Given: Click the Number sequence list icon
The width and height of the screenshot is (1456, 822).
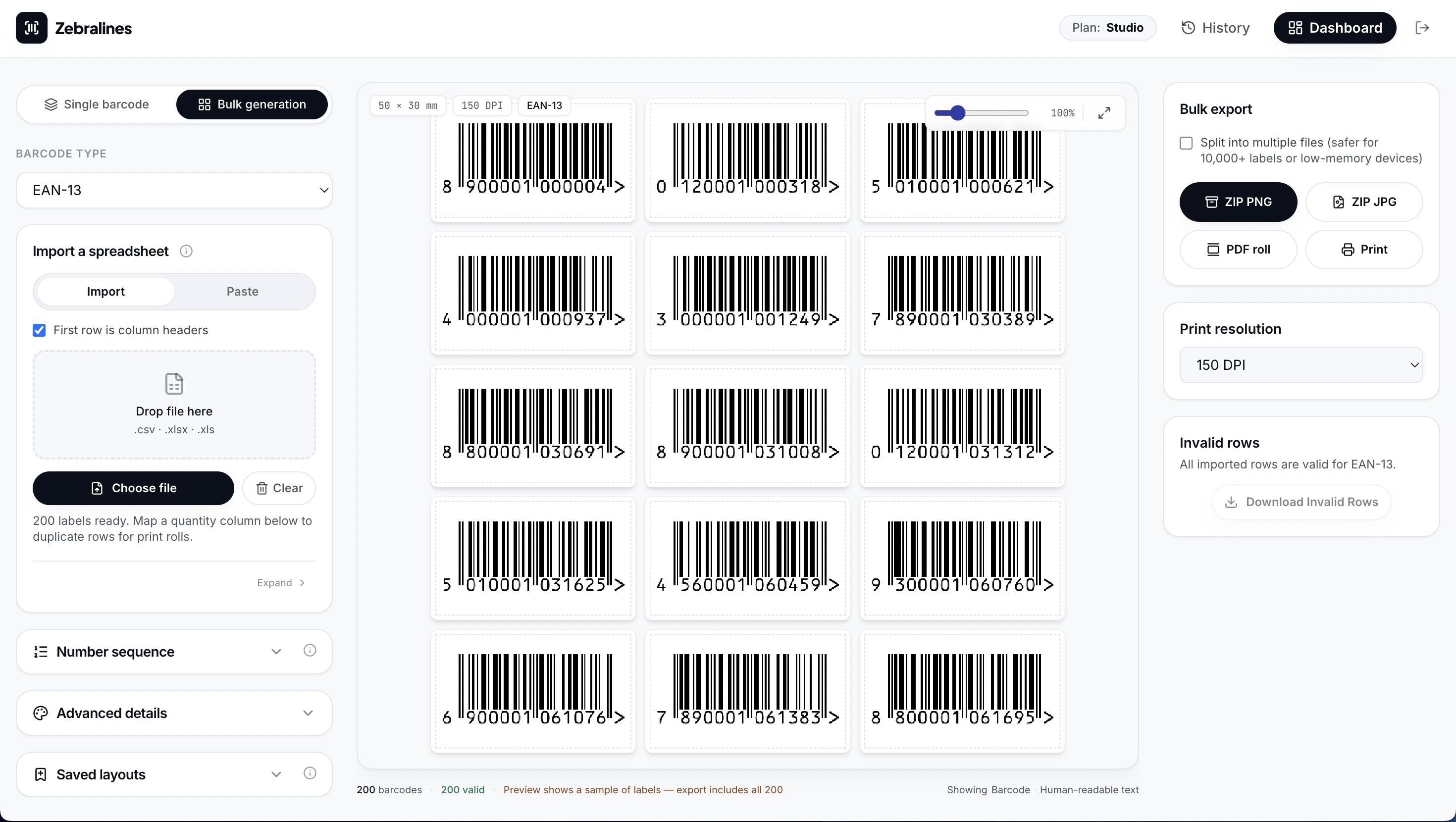Looking at the screenshot, I should [41, 651].
